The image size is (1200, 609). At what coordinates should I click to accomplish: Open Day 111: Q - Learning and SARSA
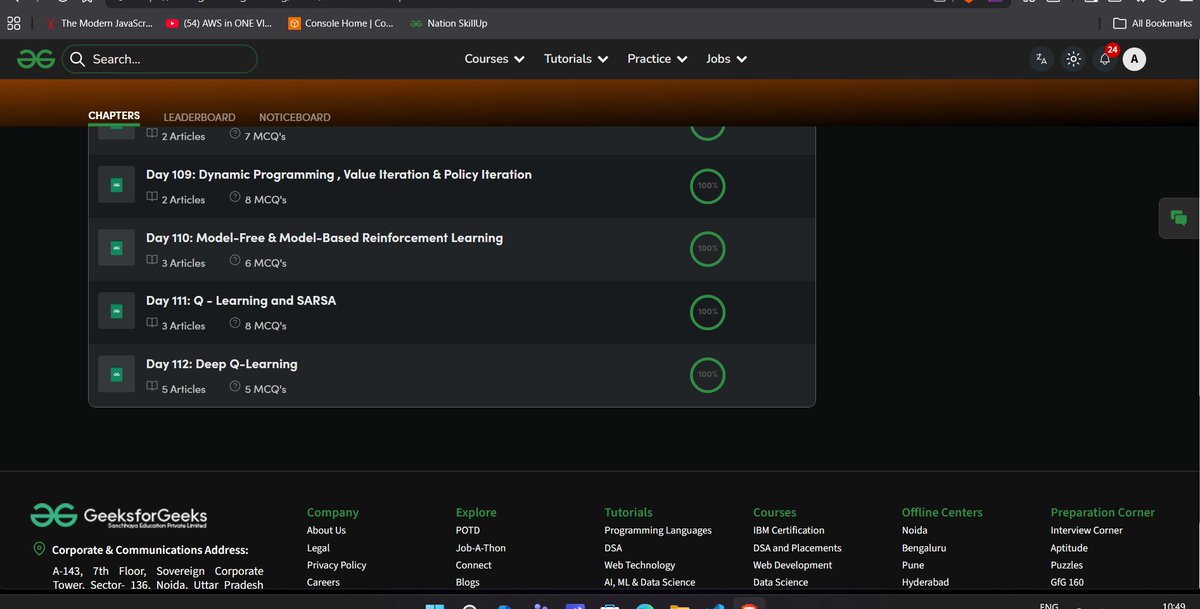click(241, 300)
